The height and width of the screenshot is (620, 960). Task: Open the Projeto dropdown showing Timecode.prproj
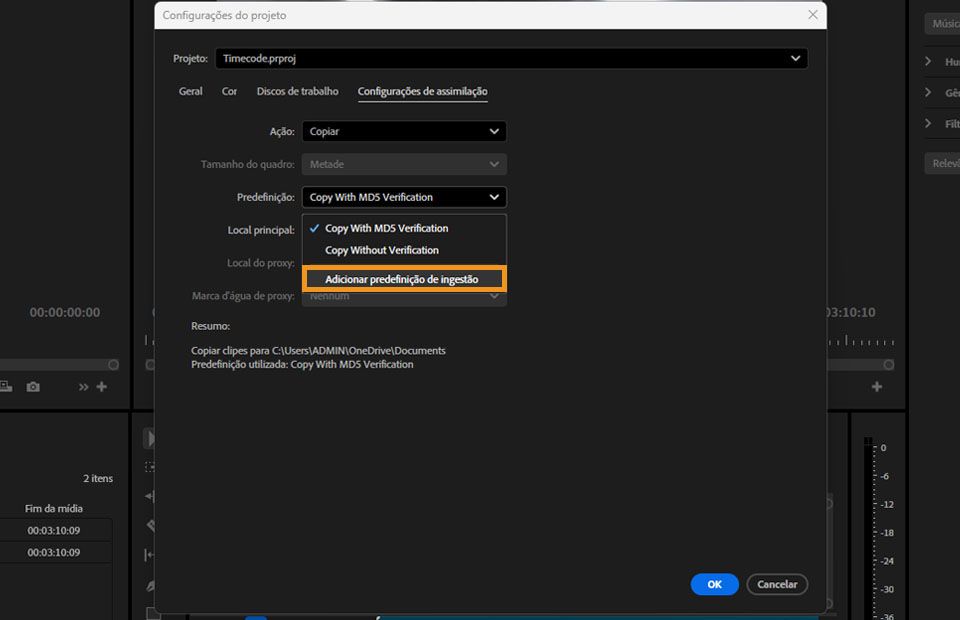[511, 58]
